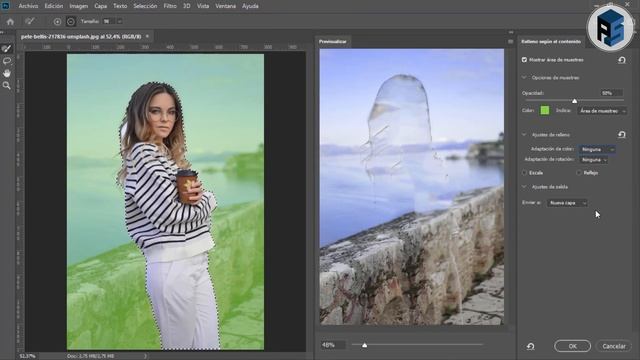Open the 3D menu
The height and width of the screenshot is (360, 640).
coord(187,6)
